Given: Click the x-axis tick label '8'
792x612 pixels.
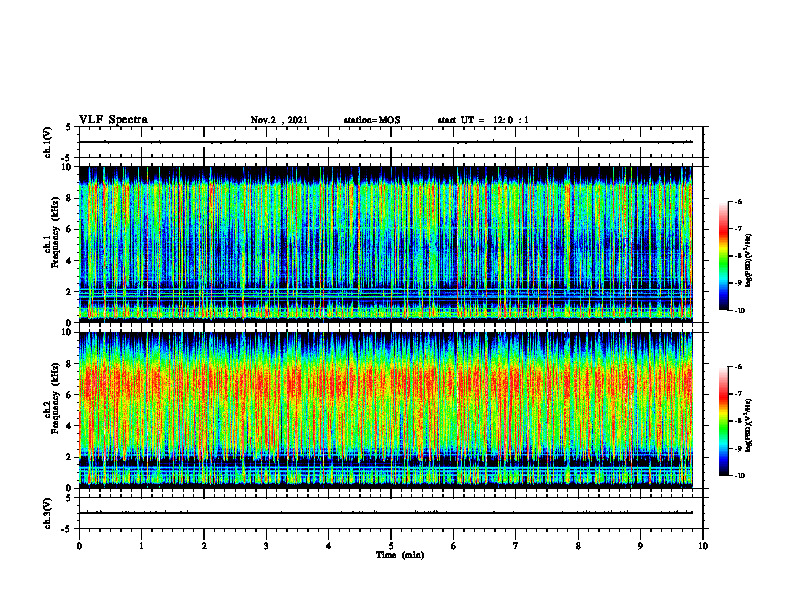Looking at the screenshot, I should (x=578, y=546).
